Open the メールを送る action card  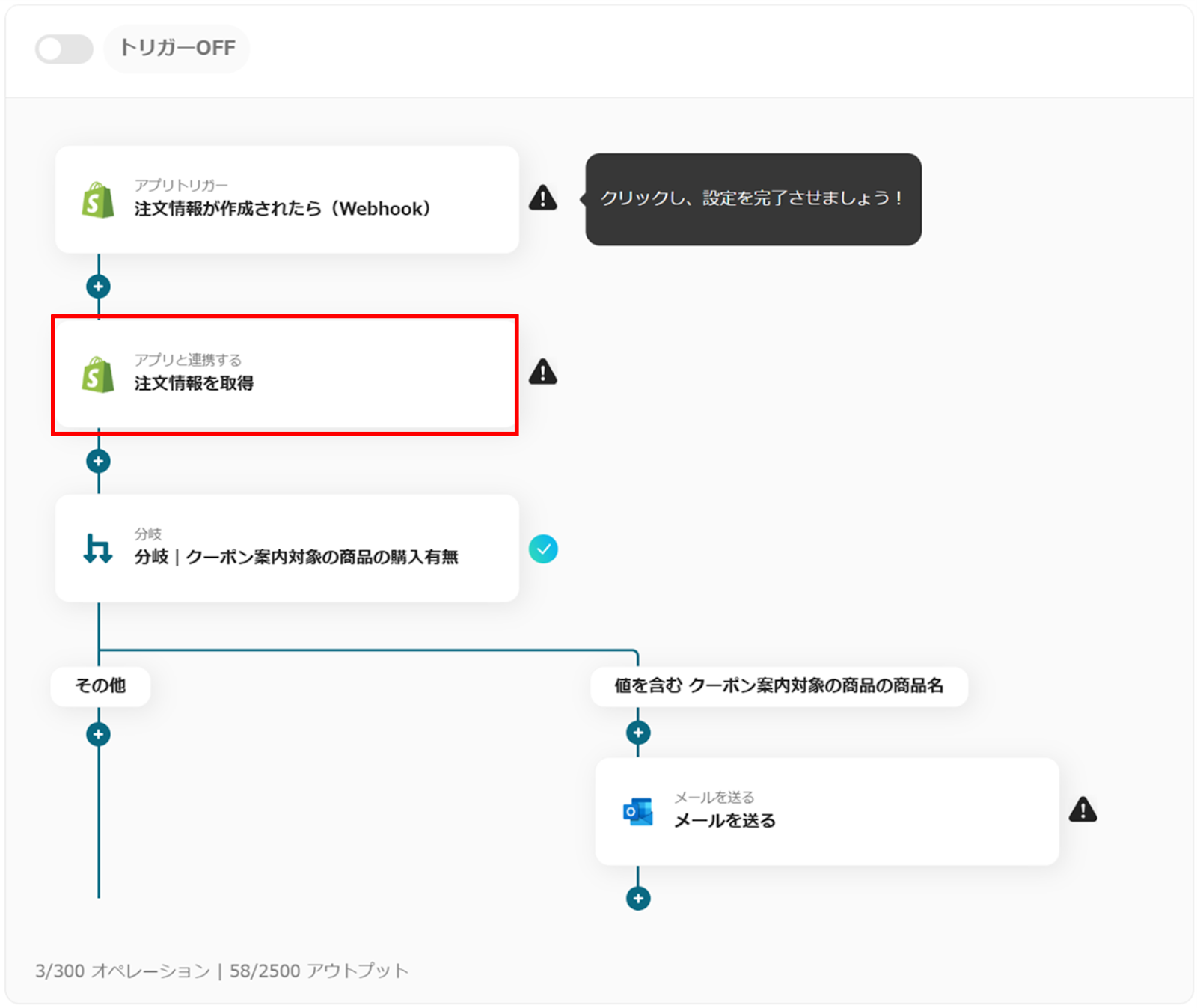(827, 812)
